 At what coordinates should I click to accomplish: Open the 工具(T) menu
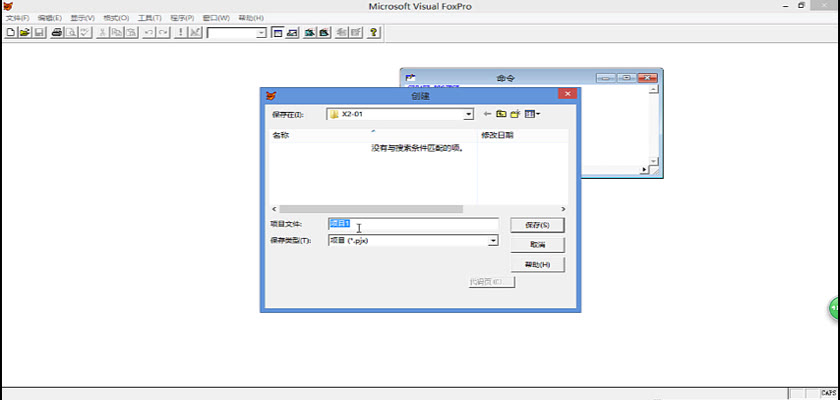click(149, 18)
